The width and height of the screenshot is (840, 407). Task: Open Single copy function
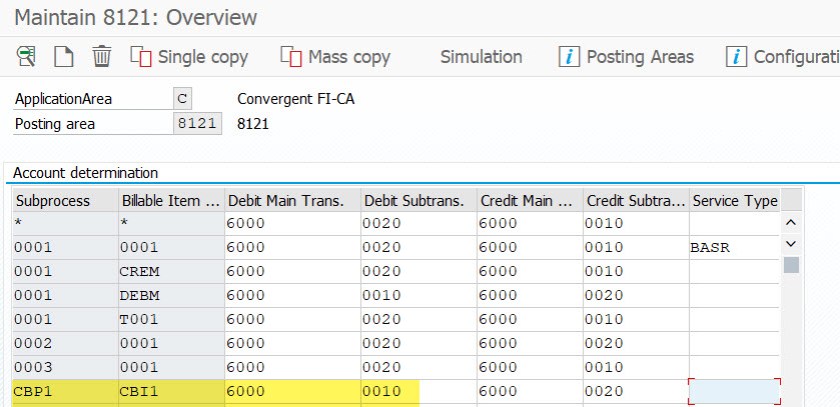click(x=190, y=57)
